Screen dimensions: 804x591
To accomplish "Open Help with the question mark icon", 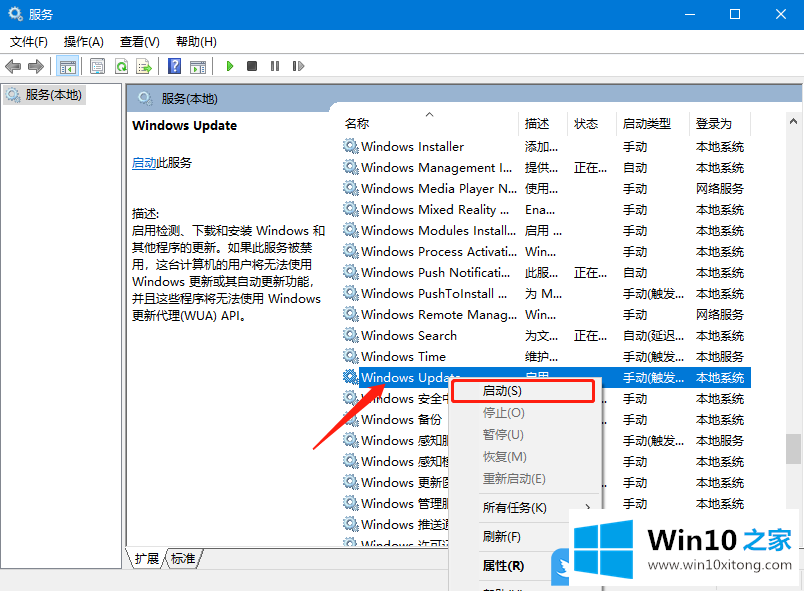I will [x=174, y=66].
